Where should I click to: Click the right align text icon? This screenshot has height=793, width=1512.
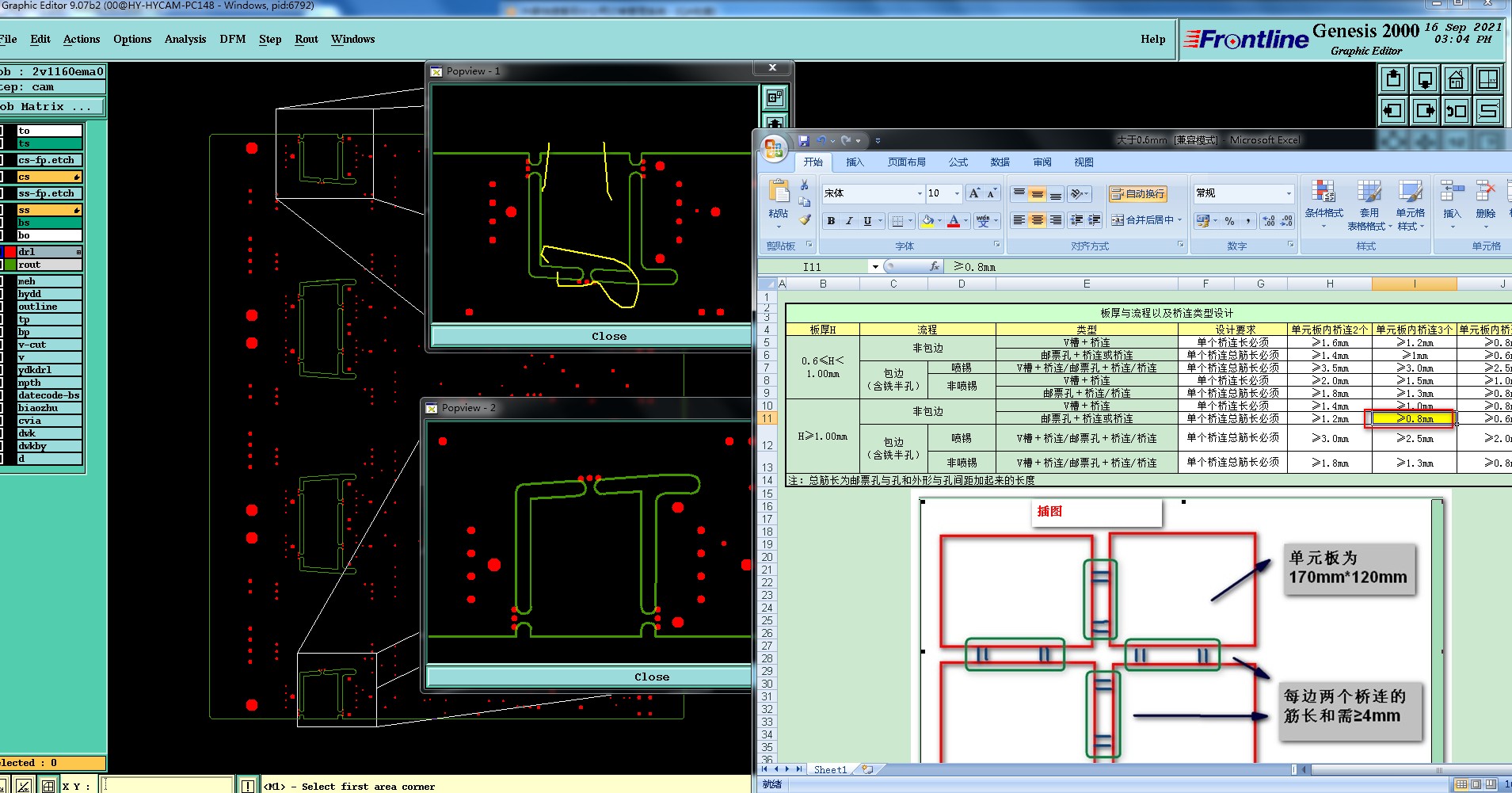[1056, 220]
